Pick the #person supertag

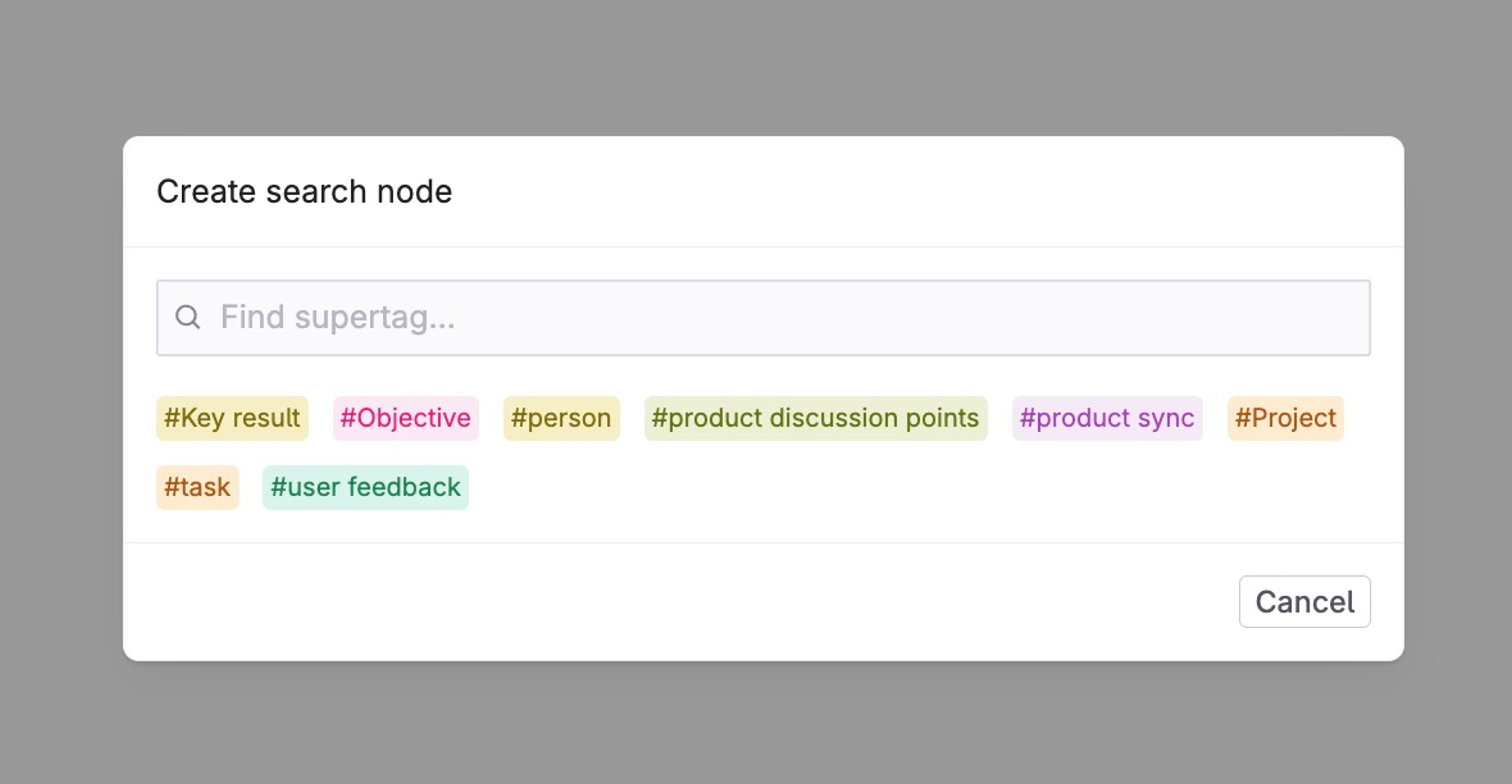[561, 418]
